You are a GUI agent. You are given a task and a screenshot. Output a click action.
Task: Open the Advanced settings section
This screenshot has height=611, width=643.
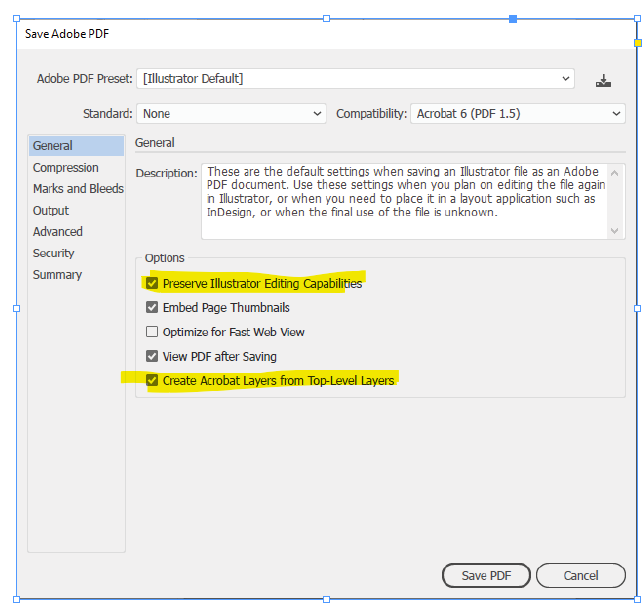pos(58,232)
